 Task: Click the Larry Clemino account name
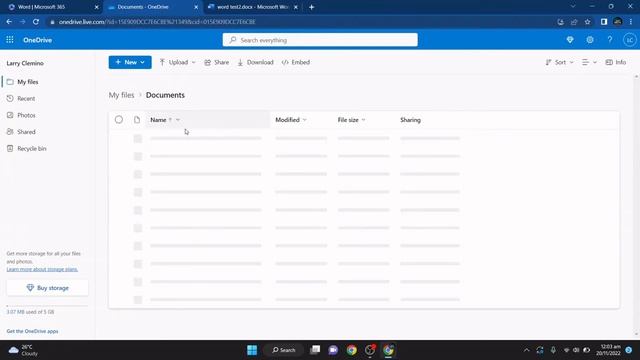(x=25, y=63)
